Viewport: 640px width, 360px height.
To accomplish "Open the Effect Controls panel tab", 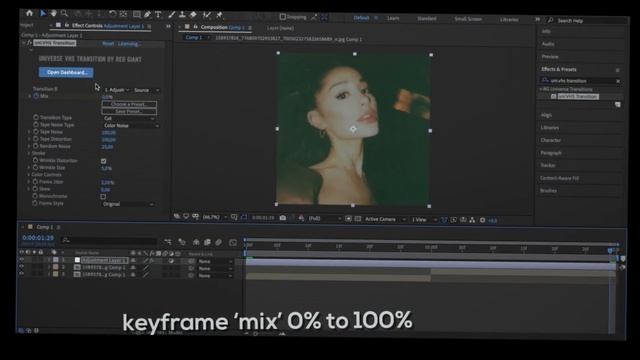I will (x=108, y=26).
